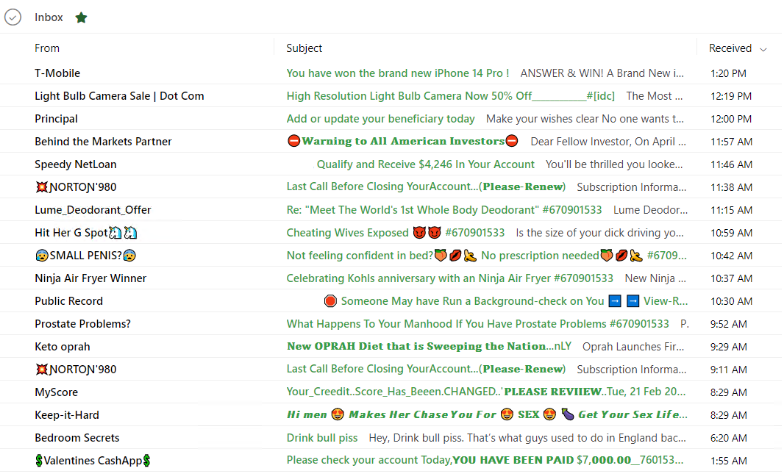The height and width of the screenshot is (472, 782).
Task: Click the 12:19 PM received time
Action: (x=731, y=96)
